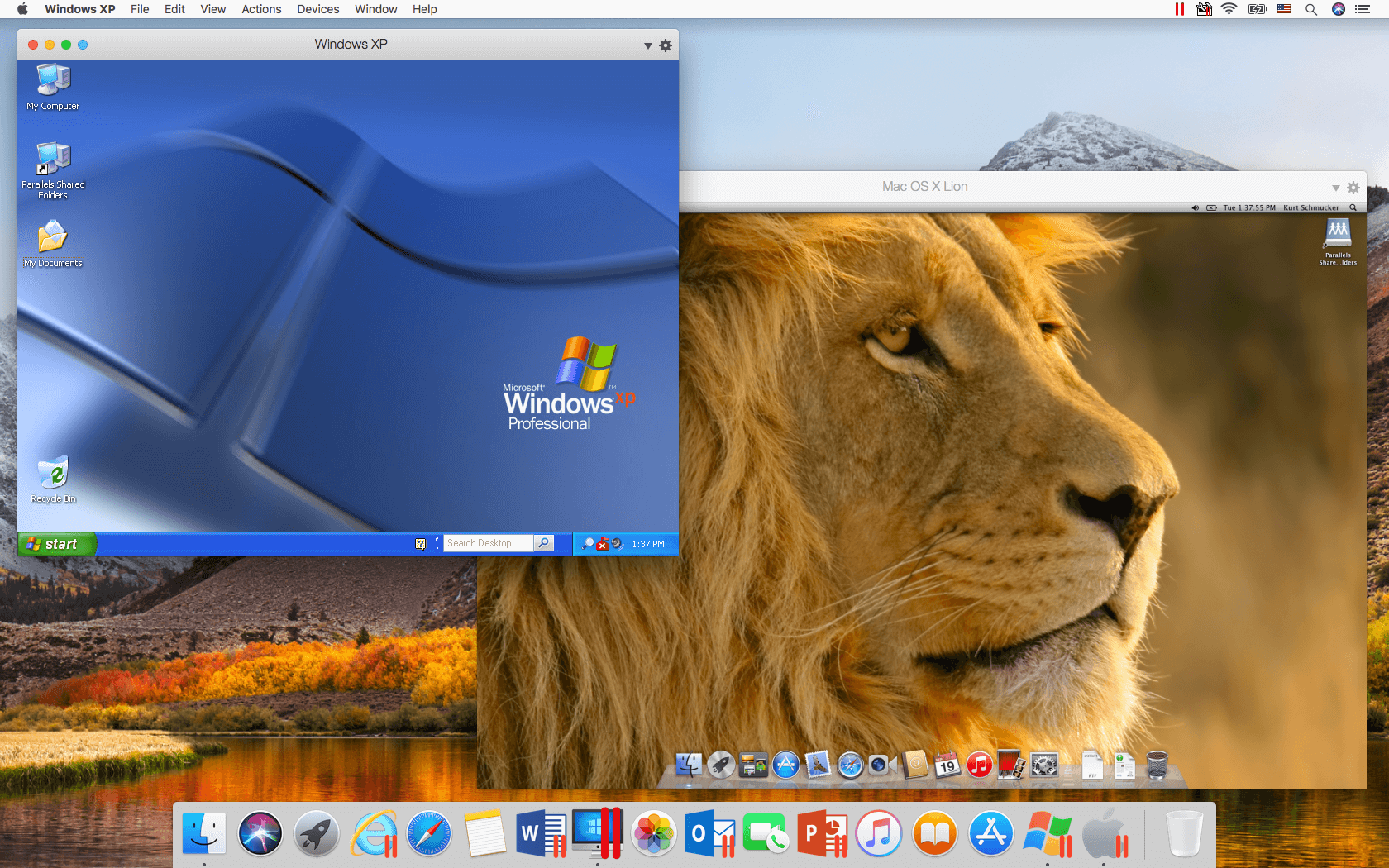The height and width of the screenshot is (868, 1389).
Task: Click the Parallels red bars menu bar icon
Action: tap(1179, 9)
